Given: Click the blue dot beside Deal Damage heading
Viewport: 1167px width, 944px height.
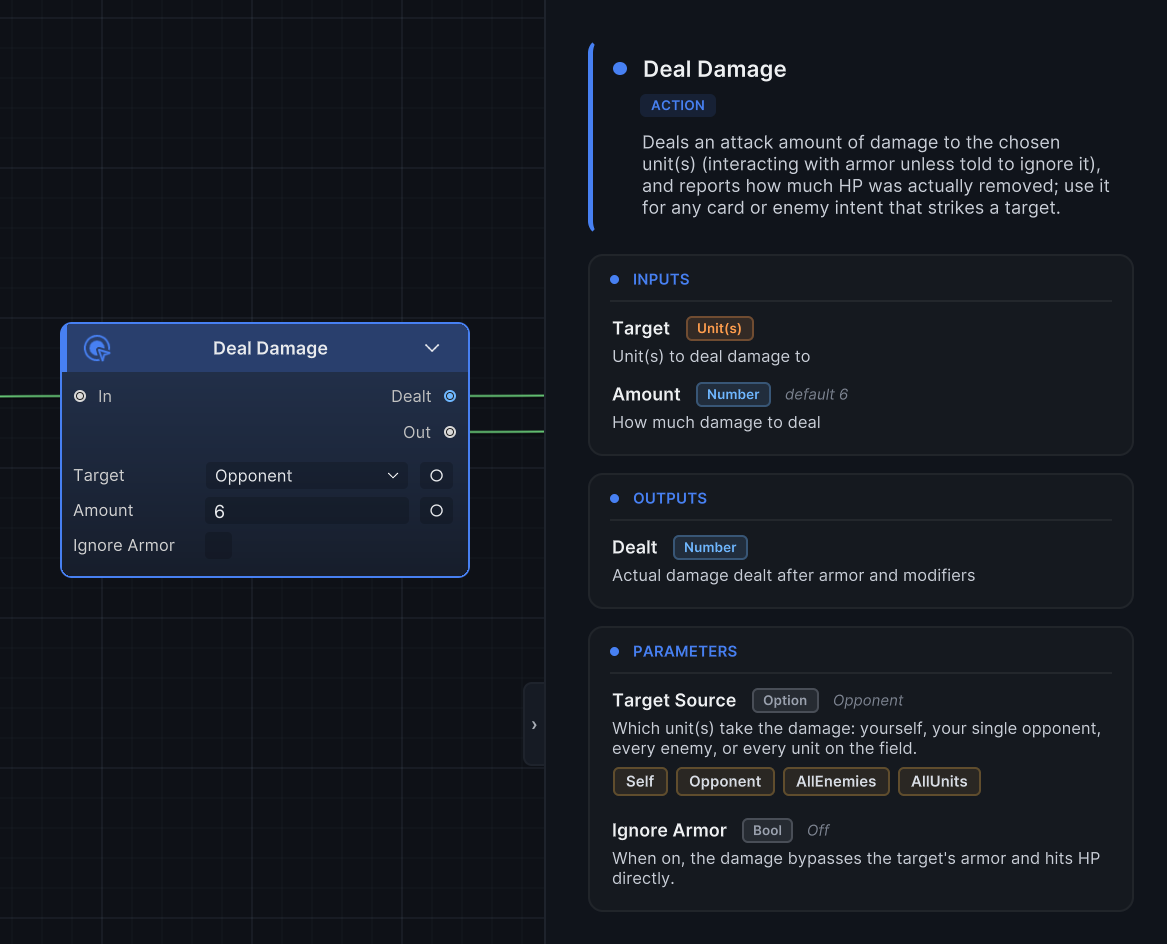Looking at the screenshot, I should tap(619, 68).
